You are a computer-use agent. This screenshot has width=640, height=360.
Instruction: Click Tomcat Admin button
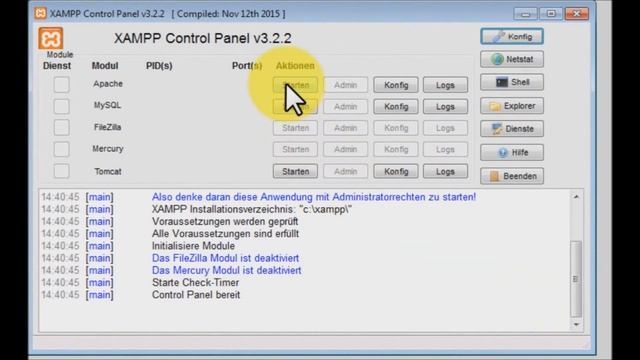(346, 171)
